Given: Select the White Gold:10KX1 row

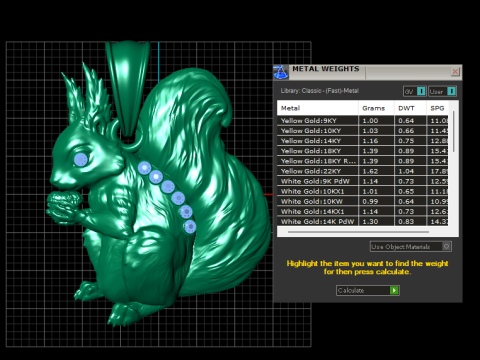Looking at the screenshot, I should coord(363,191).
